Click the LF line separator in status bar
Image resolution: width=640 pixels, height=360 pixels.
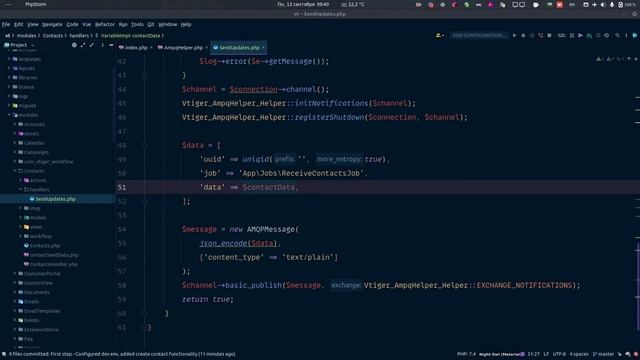point(546,354)
